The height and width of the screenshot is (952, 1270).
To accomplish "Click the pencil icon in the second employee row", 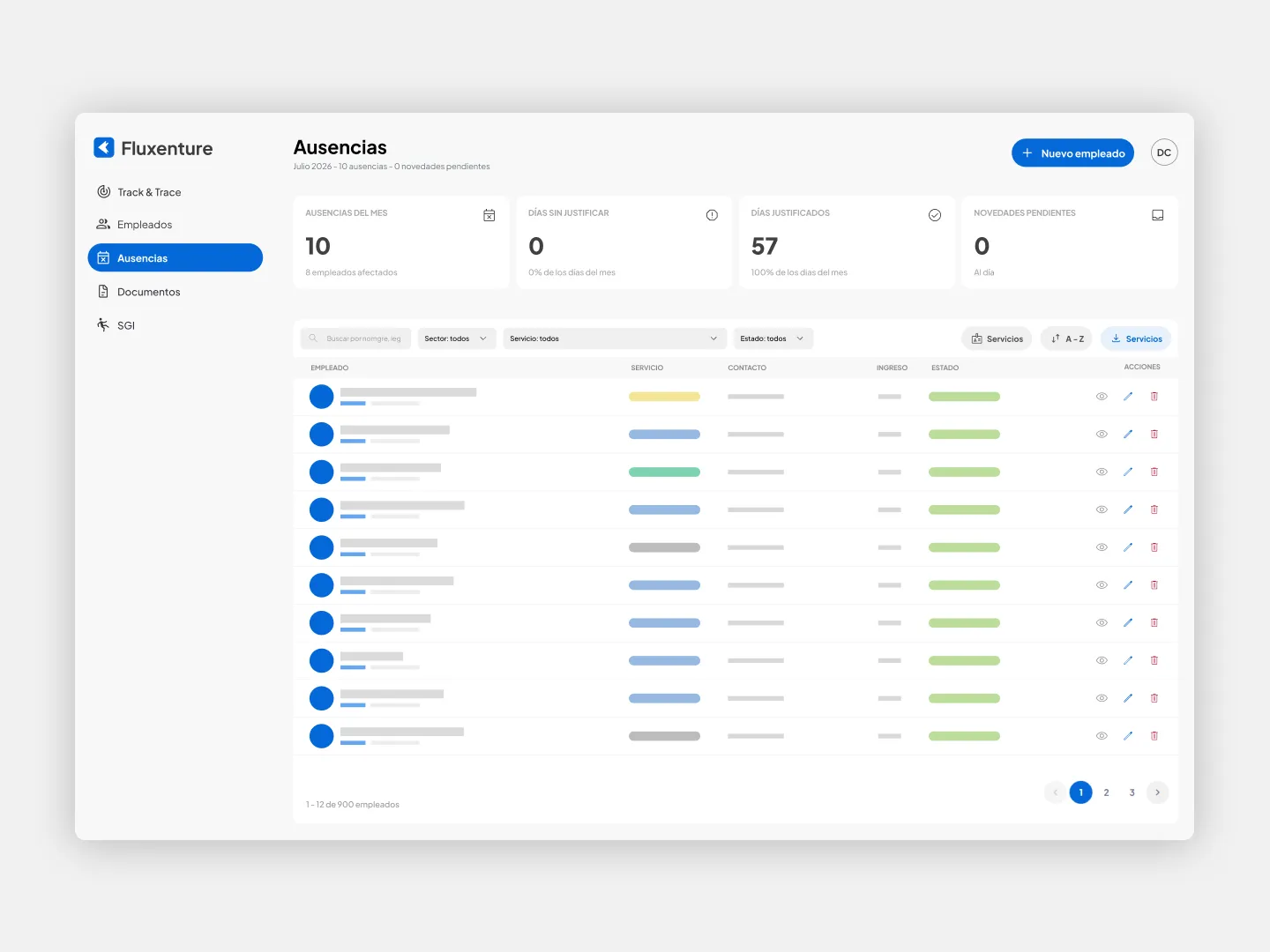I will tap(1128, 435).
